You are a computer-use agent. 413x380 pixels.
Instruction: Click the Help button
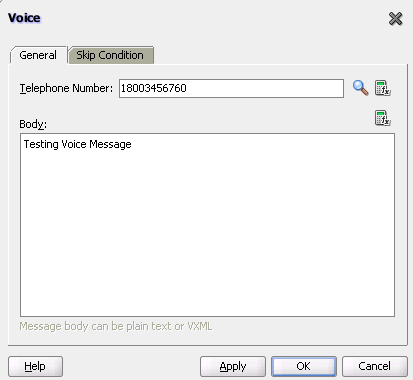[x=35, y=366]
